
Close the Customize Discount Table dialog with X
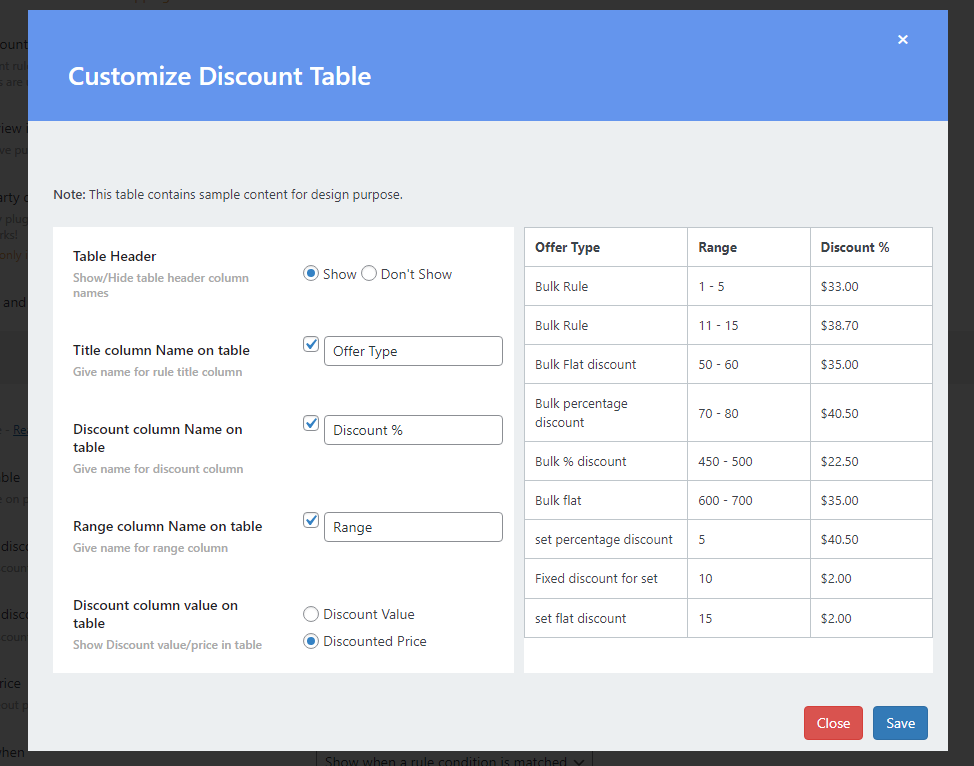click(x=903, y=40)
